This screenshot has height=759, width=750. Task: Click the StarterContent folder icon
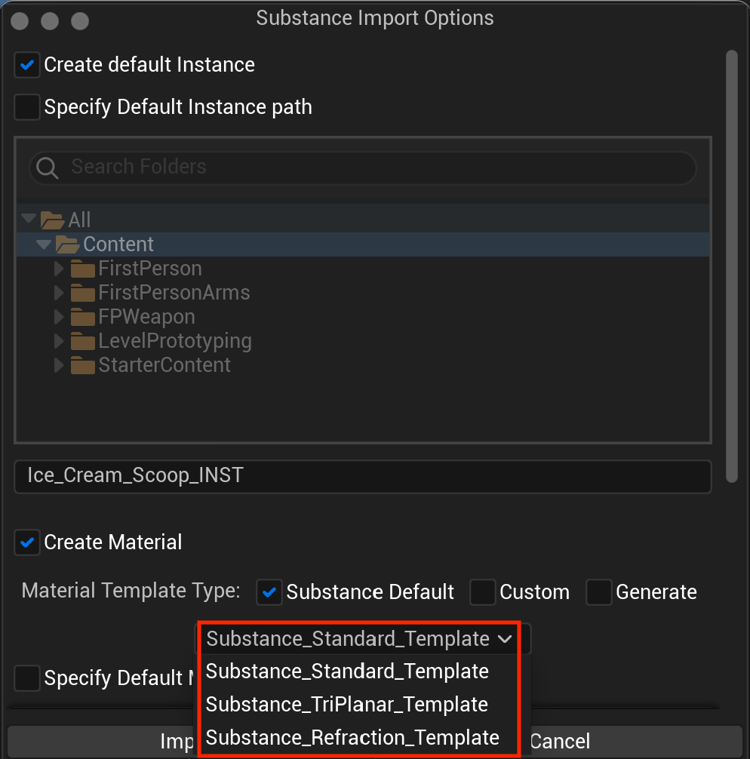coord(83,365)
